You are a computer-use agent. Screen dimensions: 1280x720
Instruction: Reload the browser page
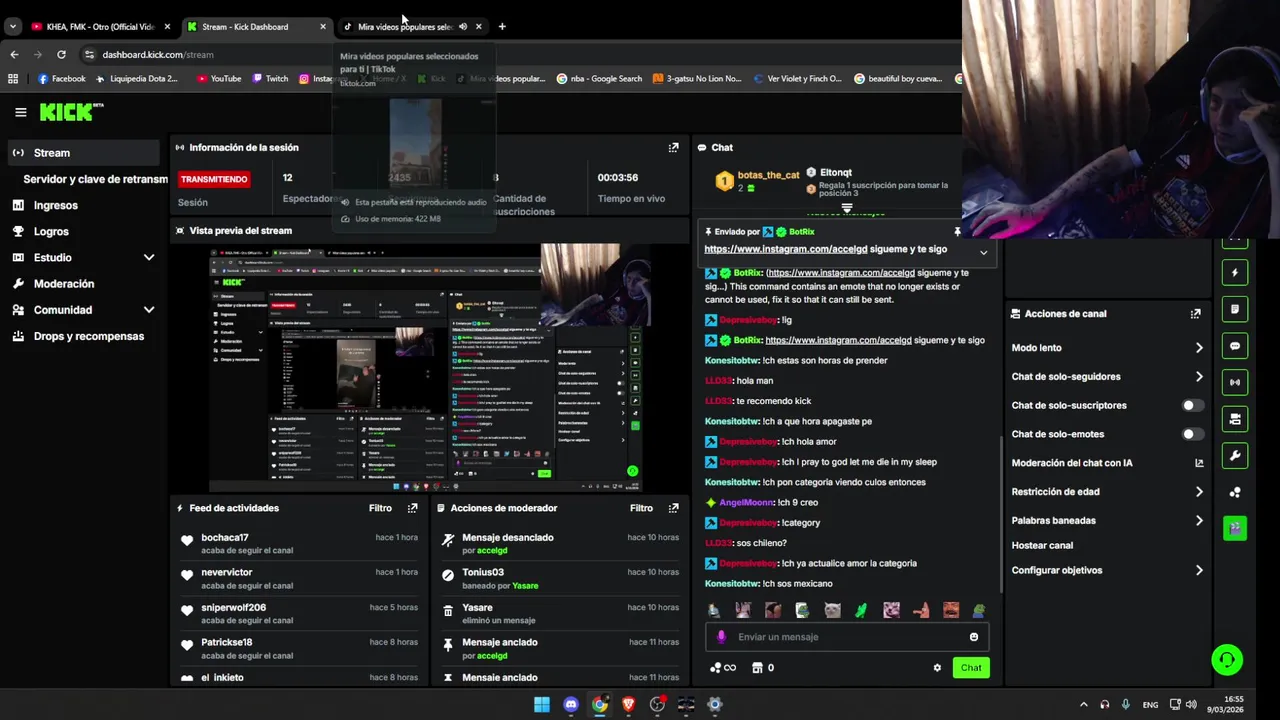tap(61, 54)
